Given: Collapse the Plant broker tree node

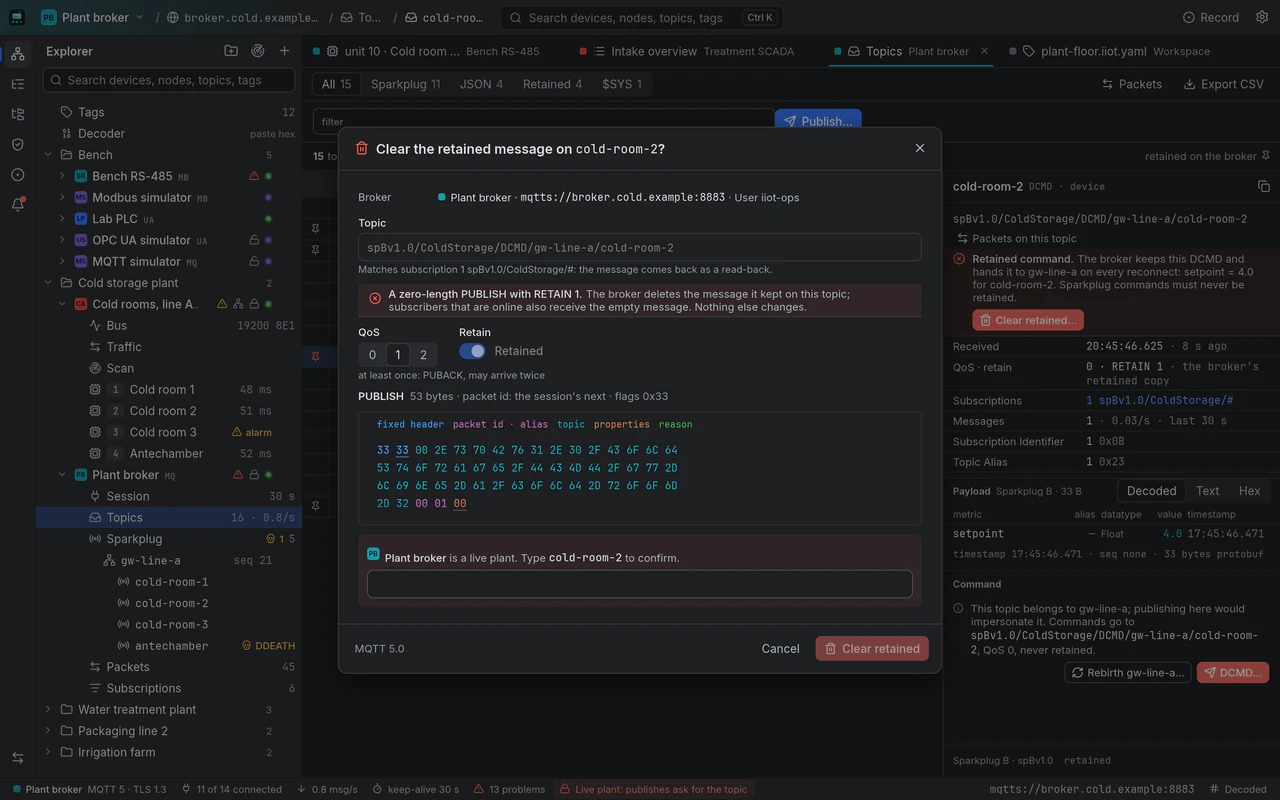Looking at the screenshot, I should click(62, 475).
